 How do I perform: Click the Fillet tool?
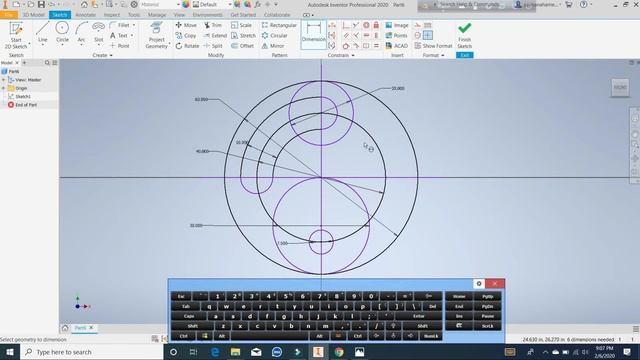[x=120, y=25]
